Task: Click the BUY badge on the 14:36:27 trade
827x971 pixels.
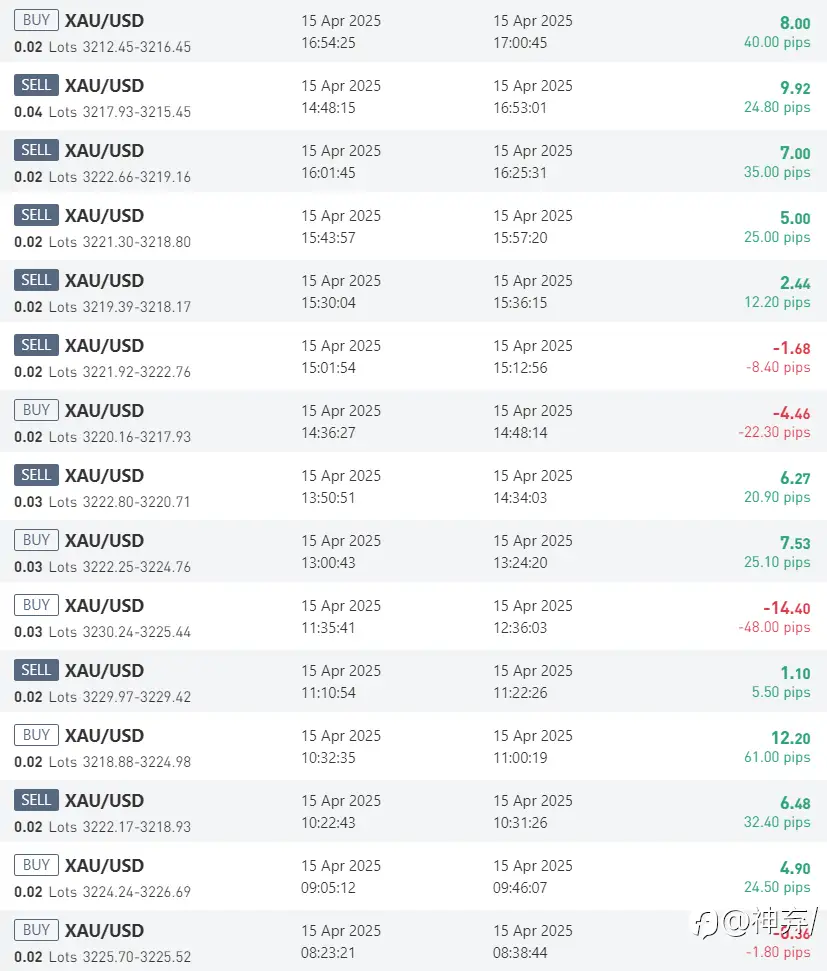Action: pyautogui.click(x=37, y=410)
